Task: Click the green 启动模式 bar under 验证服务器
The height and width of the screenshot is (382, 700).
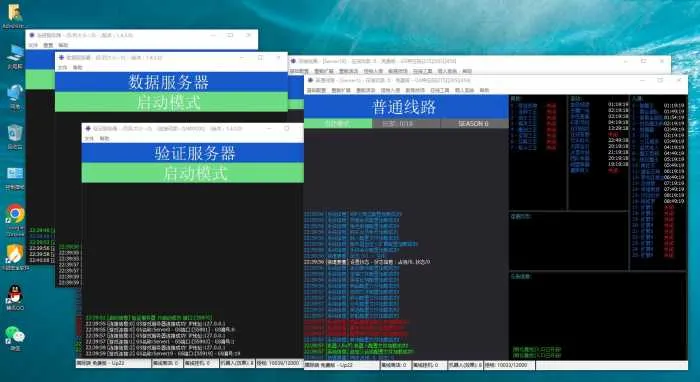Action: tap(193, 173)
